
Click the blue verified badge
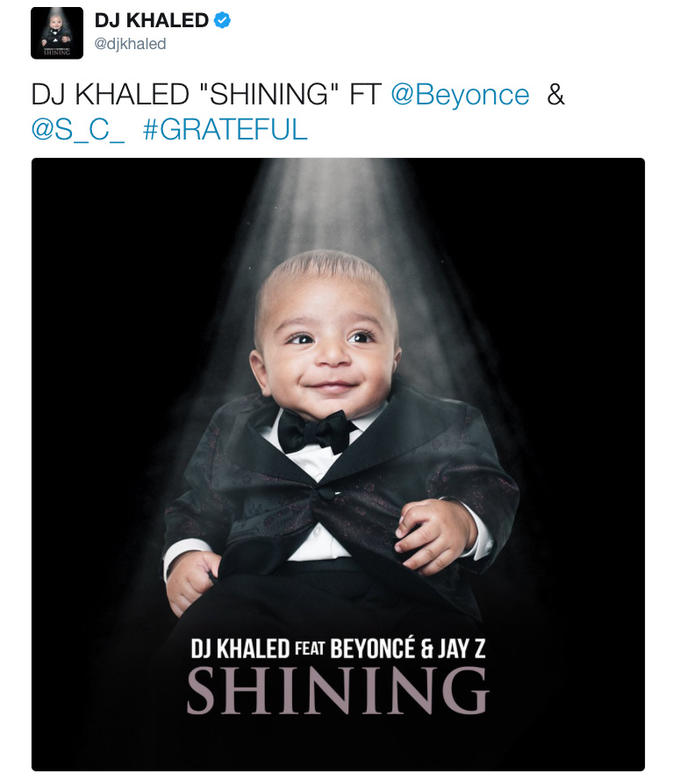click(222, 20)
